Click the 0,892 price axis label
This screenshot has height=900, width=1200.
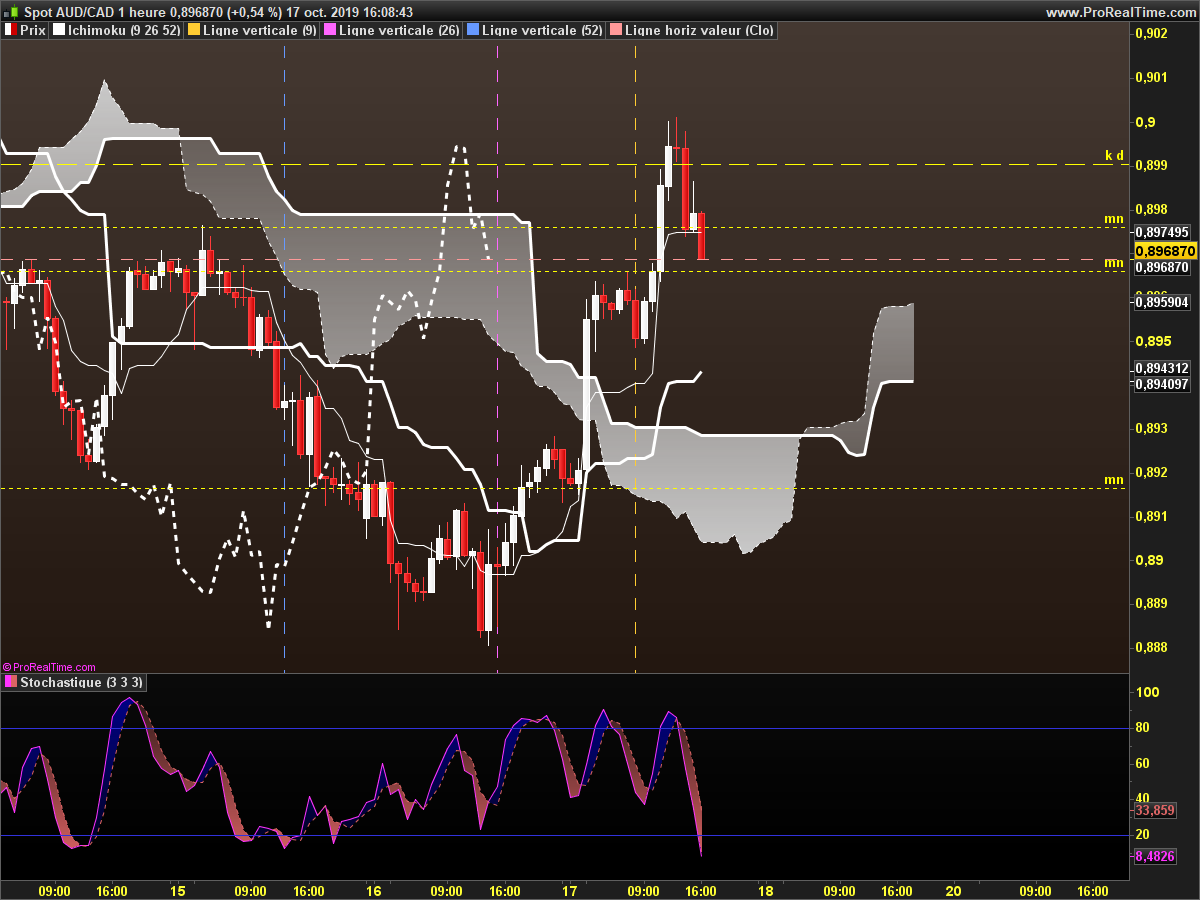(x=1152, y=472)
